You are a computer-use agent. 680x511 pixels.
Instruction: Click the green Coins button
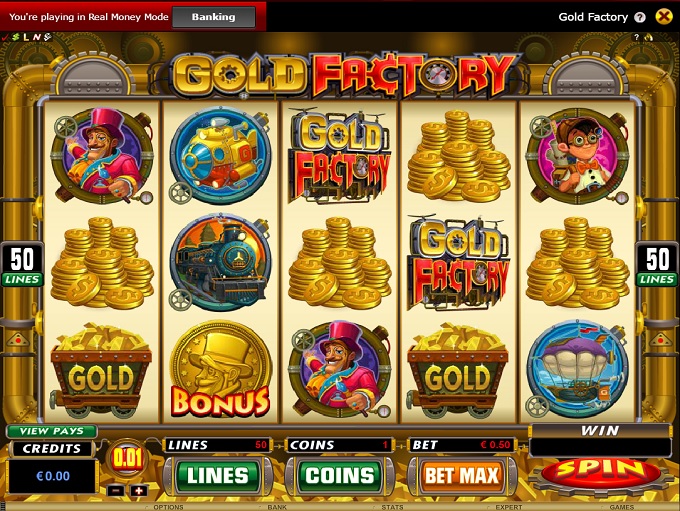340,475
